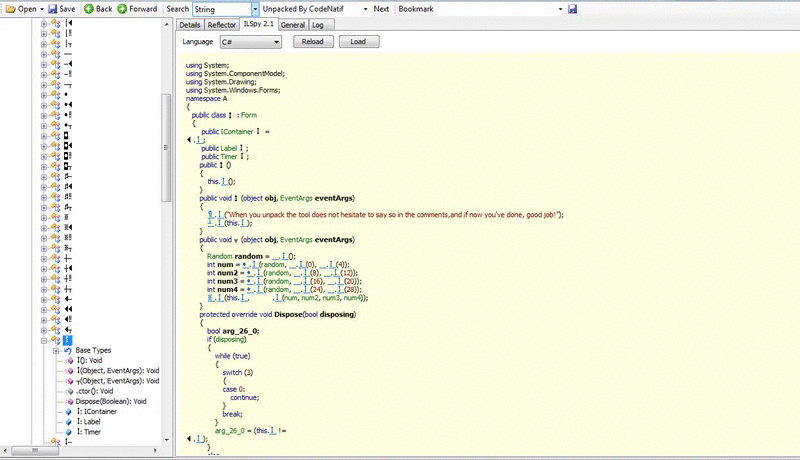
Task: Collapse the highlighted class node
Action: coord(44,340)
